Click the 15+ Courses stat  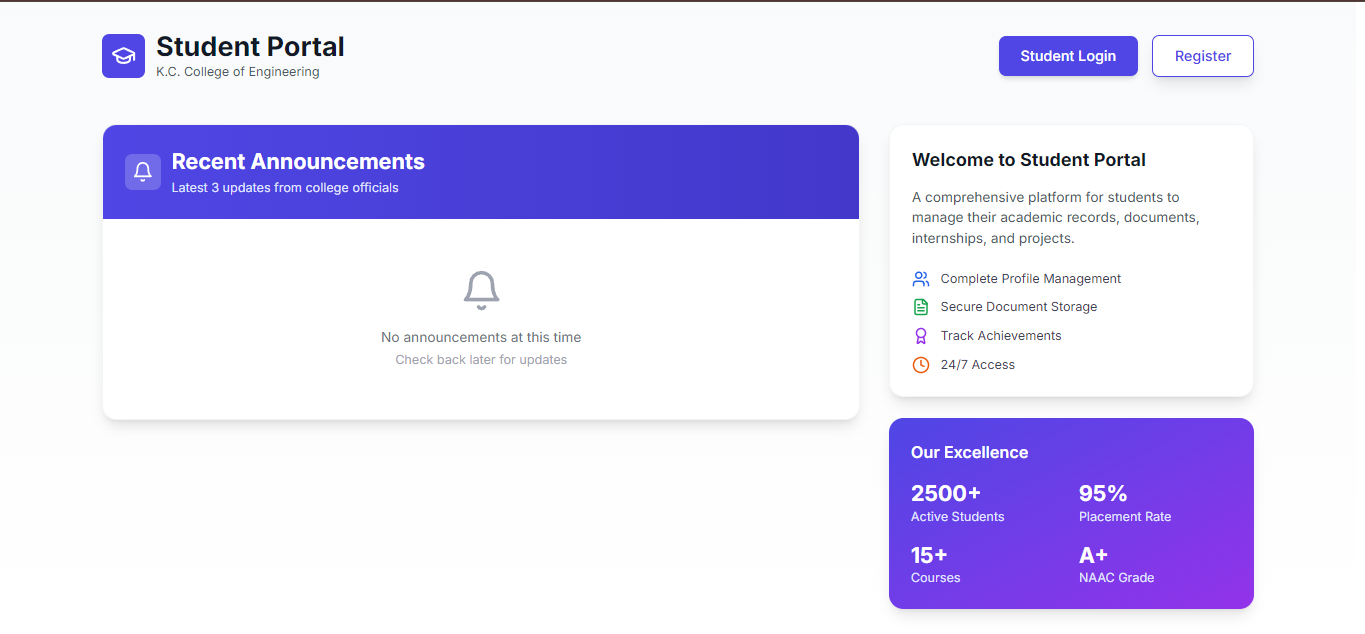[x=935, y=564]
